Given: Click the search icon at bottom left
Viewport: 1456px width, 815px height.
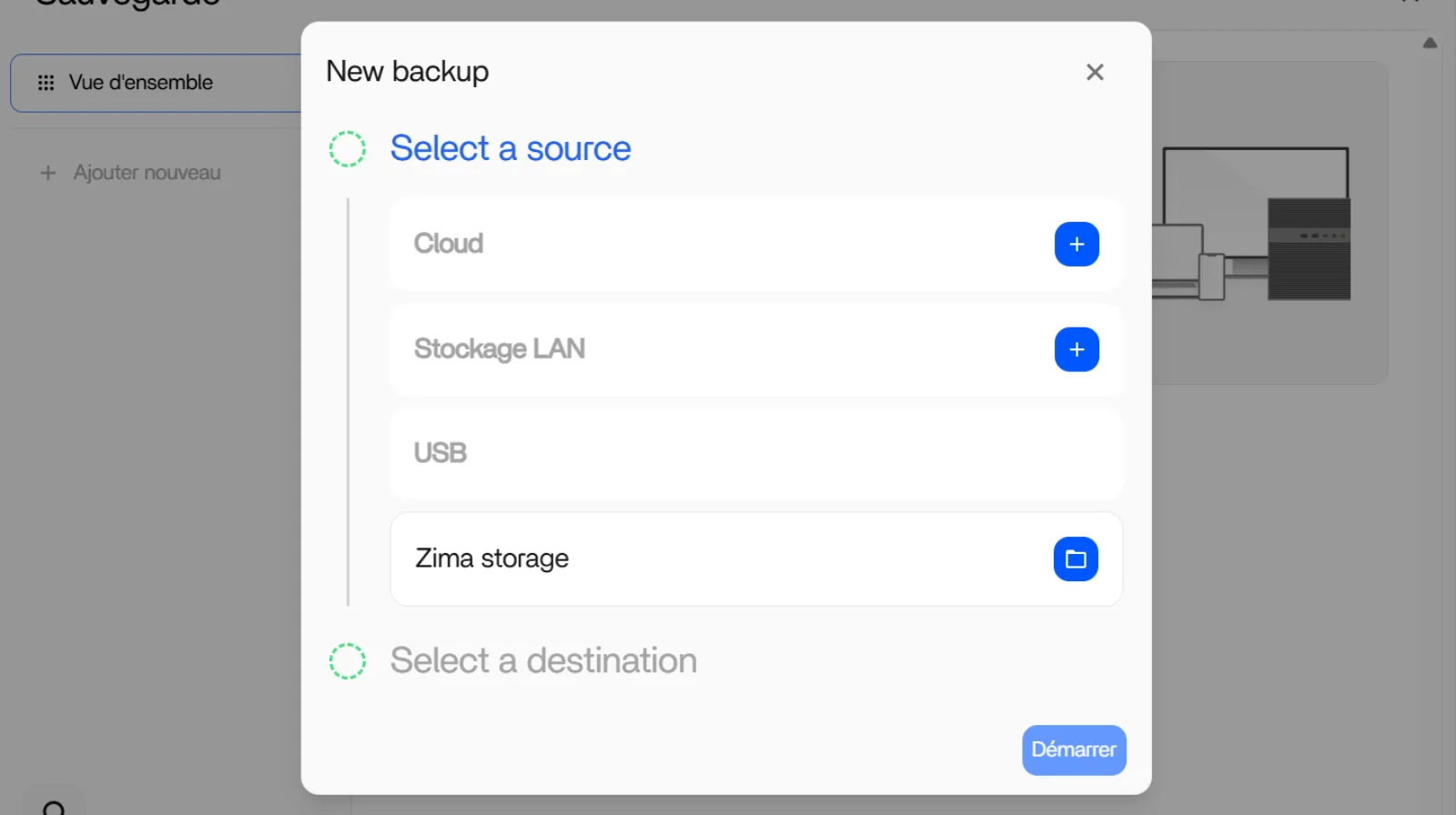Looking at the screenshot, I should click(54, 807).
